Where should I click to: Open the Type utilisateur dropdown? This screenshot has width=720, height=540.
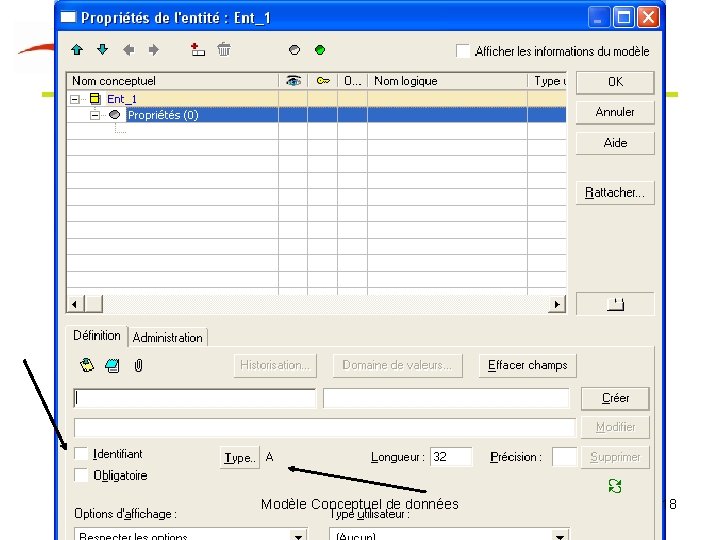coord(560,536)
